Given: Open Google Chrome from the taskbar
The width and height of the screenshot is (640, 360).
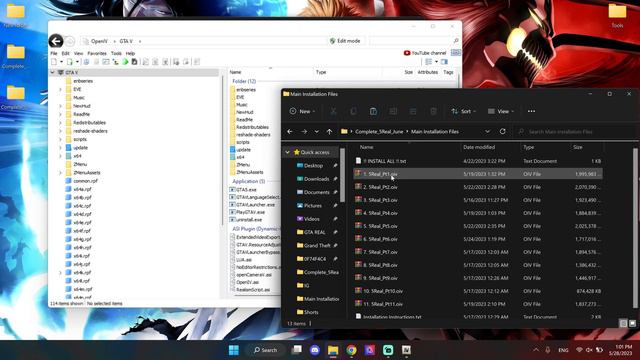Looking at the screenshot, I should 351,350.
